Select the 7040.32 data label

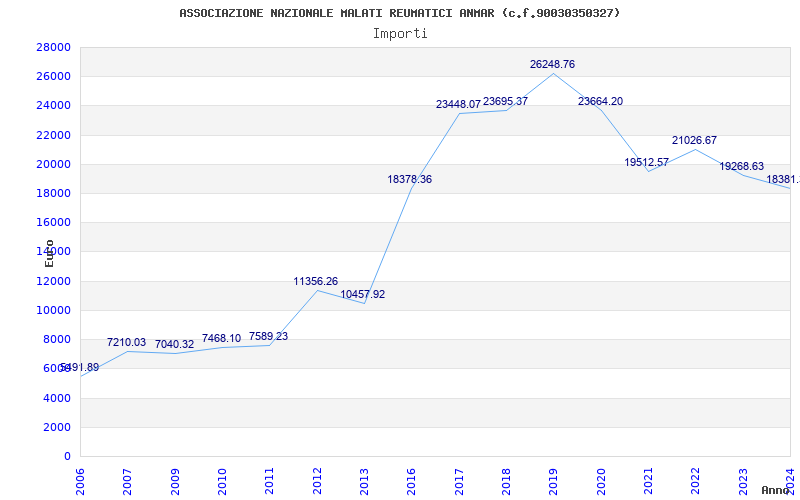click(x=174, y=344)
